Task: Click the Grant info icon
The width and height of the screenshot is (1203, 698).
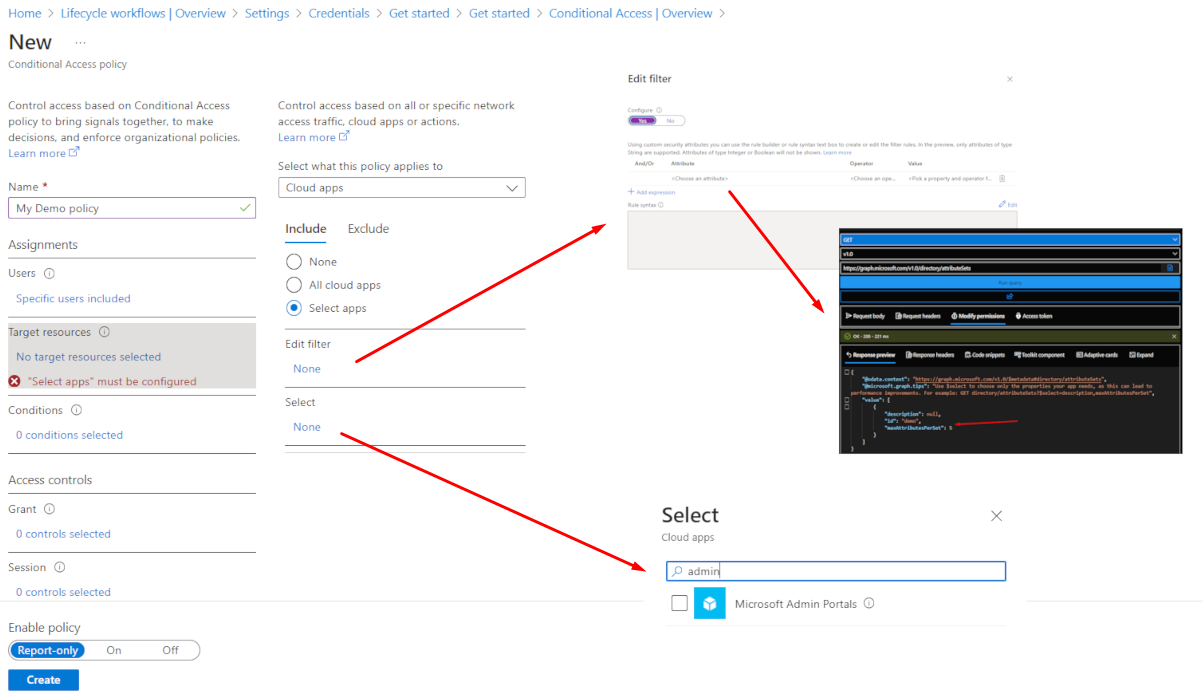Action: [x=50, y=509]
